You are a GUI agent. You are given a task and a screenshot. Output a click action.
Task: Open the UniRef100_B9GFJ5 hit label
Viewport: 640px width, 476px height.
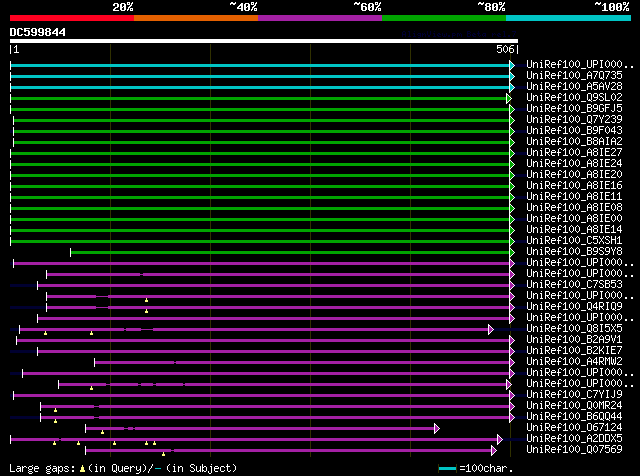(574, 109)
